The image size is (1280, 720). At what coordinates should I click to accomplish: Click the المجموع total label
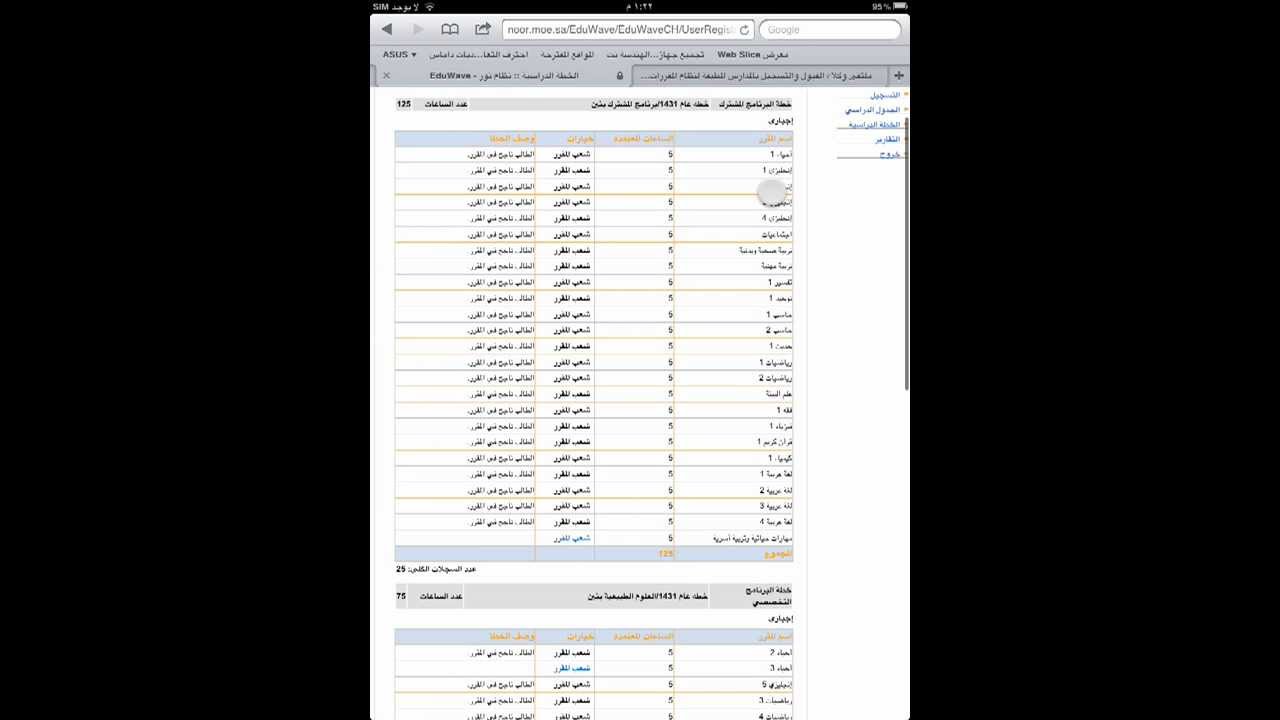pos(778,553)
